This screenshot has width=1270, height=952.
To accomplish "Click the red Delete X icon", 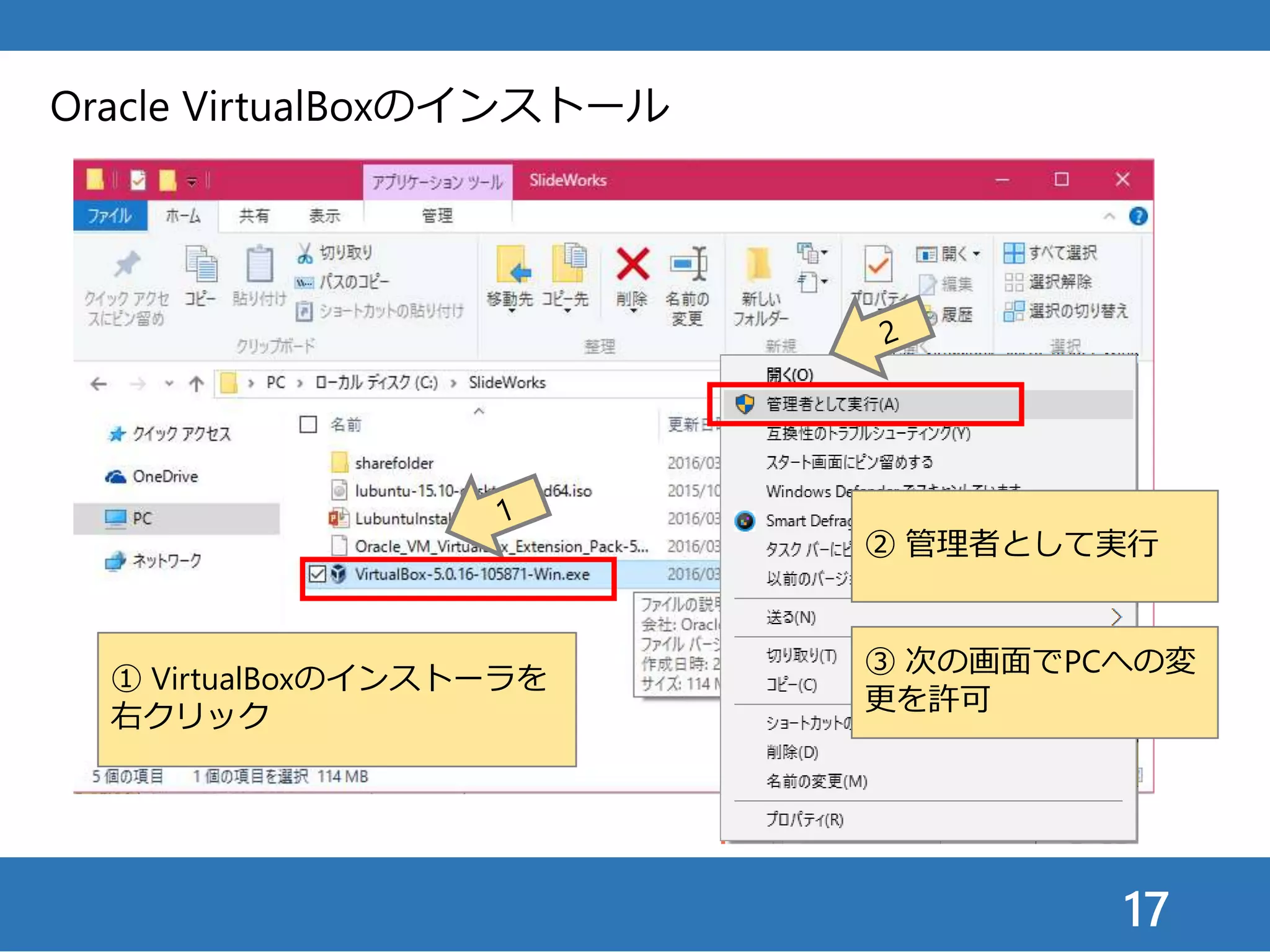I will click(633, 264).
